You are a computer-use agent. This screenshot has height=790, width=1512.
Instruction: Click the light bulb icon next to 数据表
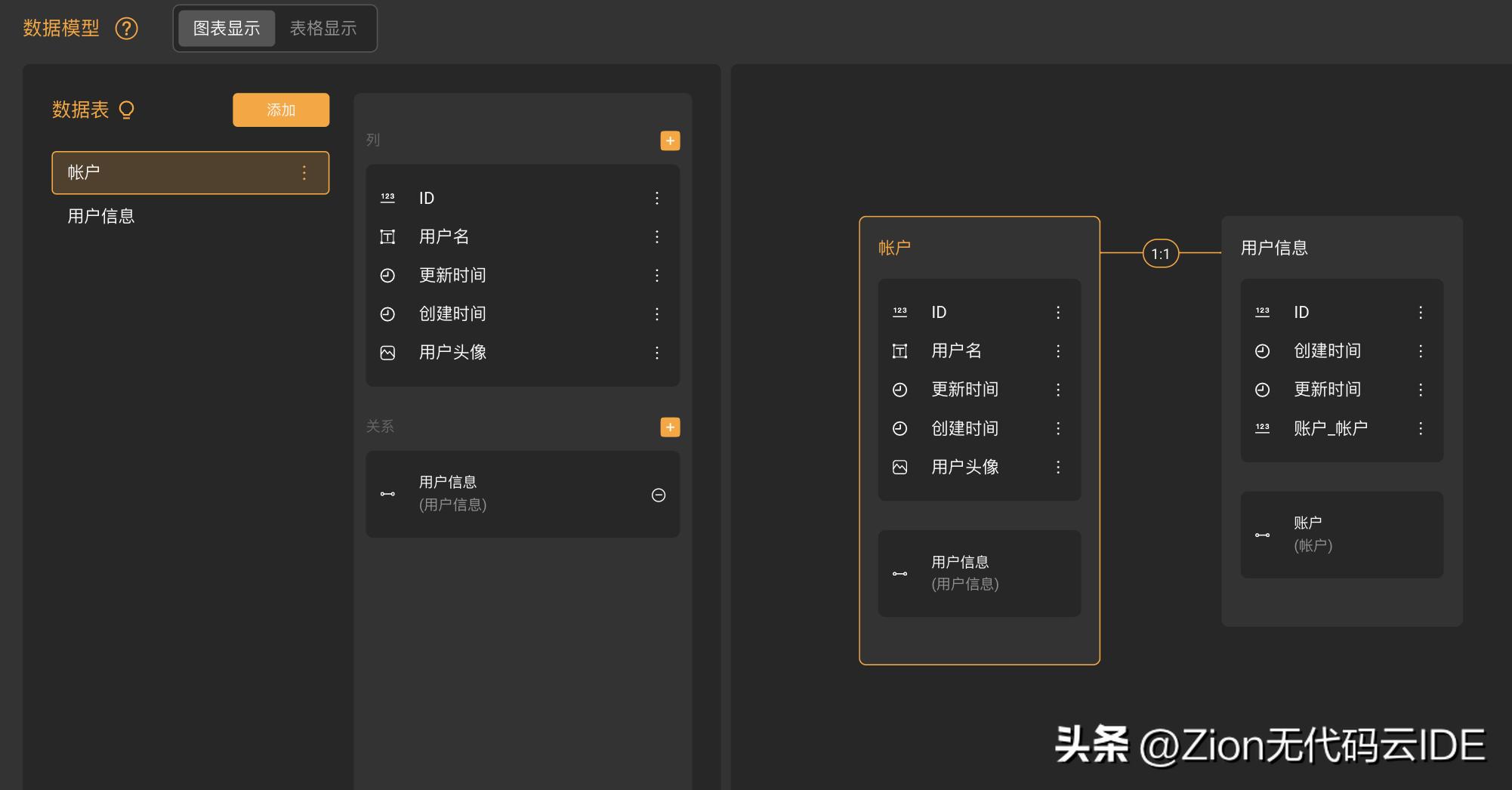pos(126,110)
